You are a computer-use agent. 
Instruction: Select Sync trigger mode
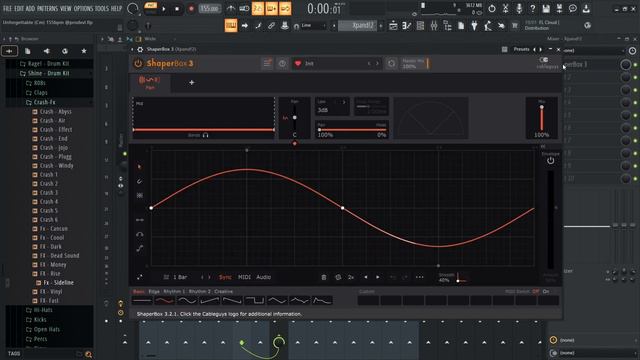coord(225,277)
